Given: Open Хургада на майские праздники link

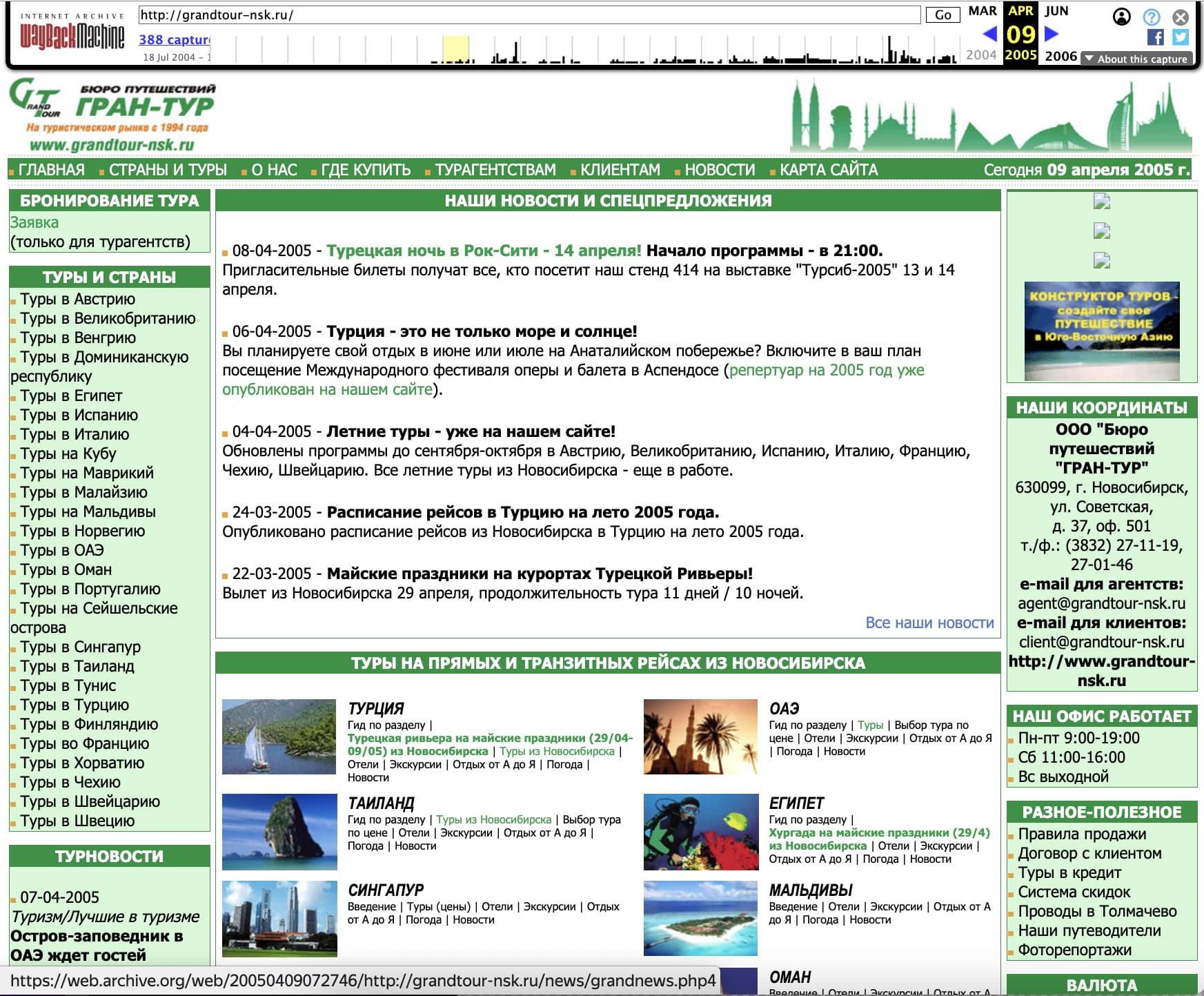Looking at the screenshot, I should 880,839.
